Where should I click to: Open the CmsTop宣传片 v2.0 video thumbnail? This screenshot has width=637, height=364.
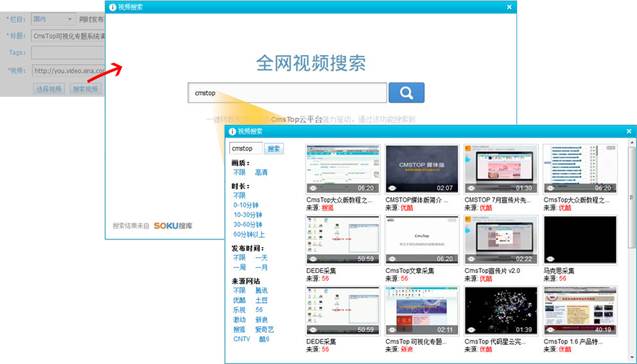(501, 240)
